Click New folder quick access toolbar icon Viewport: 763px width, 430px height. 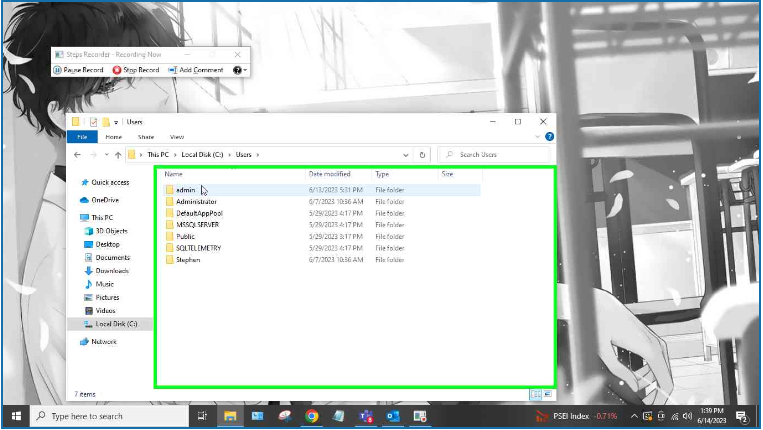(106, 122)
